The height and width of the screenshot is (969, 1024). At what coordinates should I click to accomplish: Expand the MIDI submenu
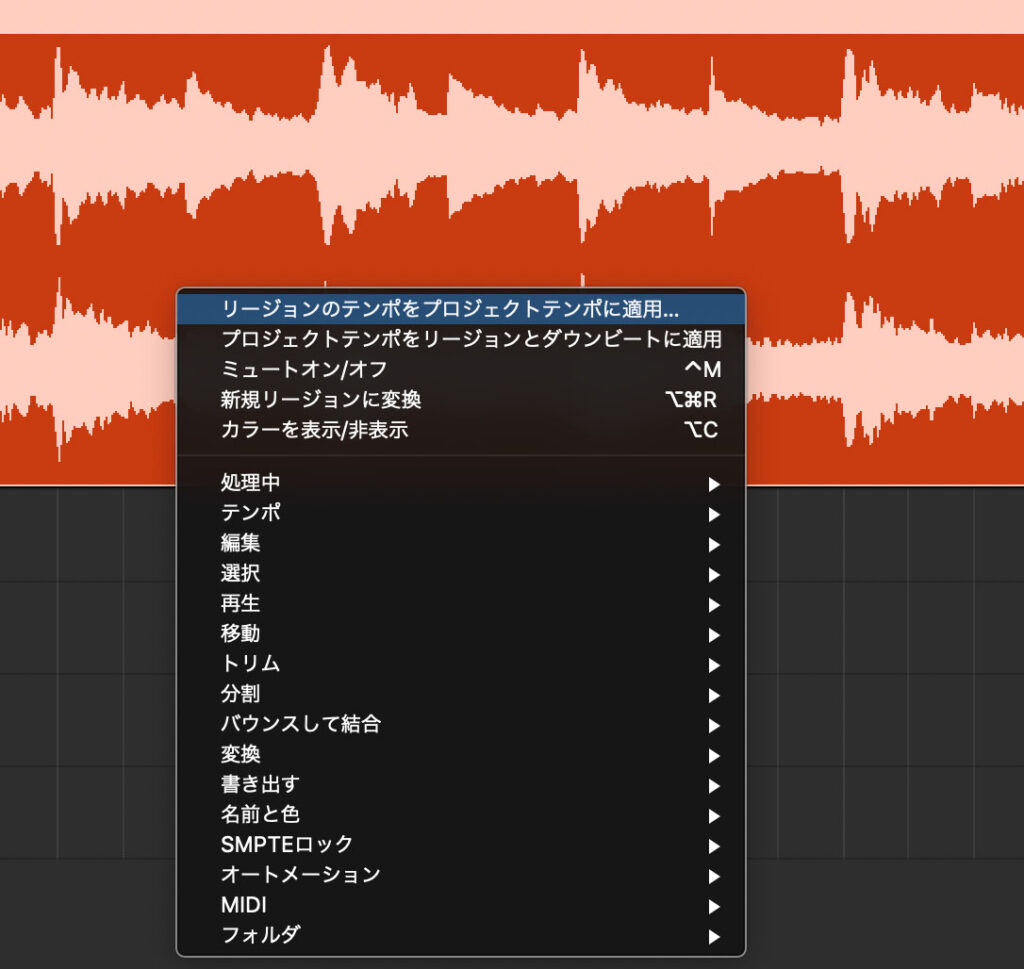pos(461,905)
